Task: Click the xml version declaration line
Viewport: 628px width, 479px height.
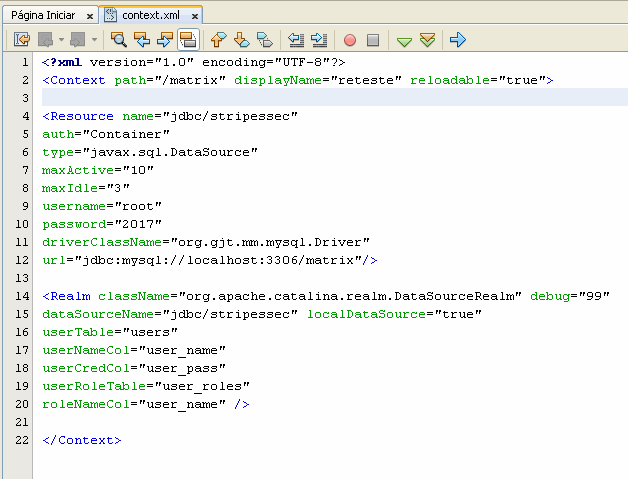Action: (193, 62)
